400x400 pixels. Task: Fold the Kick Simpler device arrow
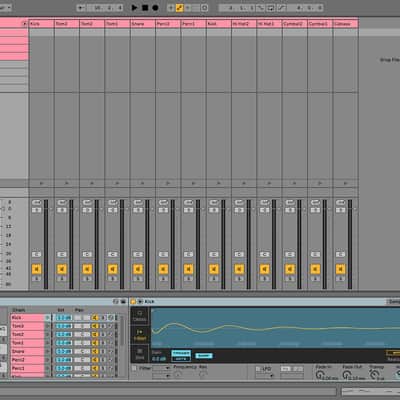[x=140, y=301]
